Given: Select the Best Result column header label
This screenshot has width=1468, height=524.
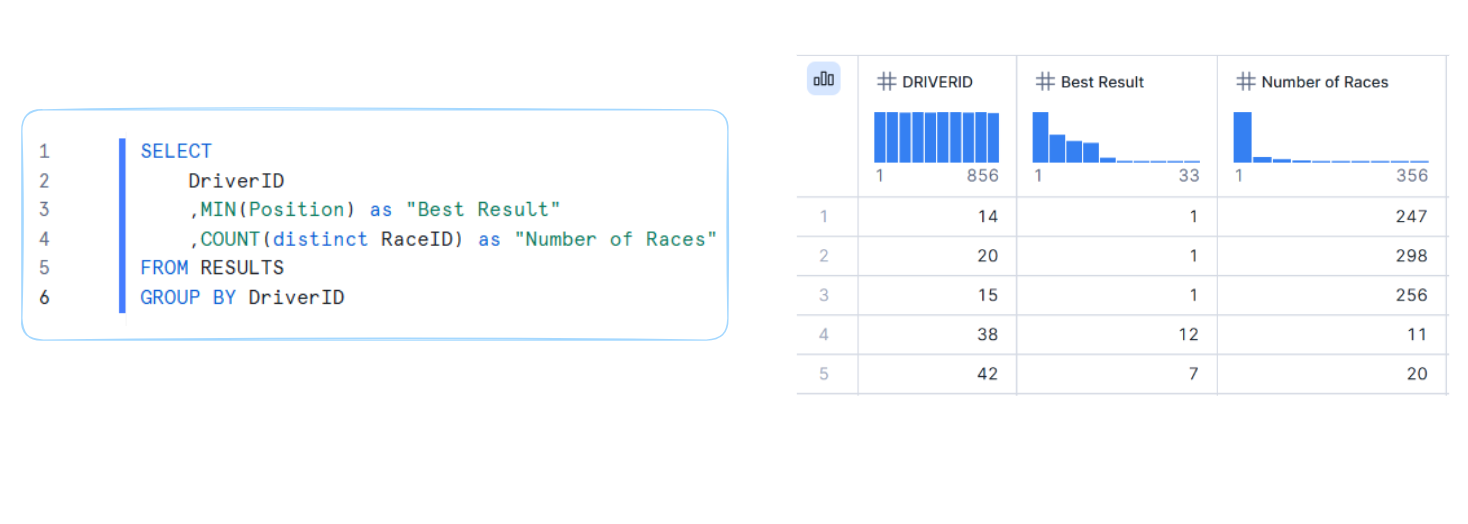Looking at the screenshot, I should click(1102, 82).
